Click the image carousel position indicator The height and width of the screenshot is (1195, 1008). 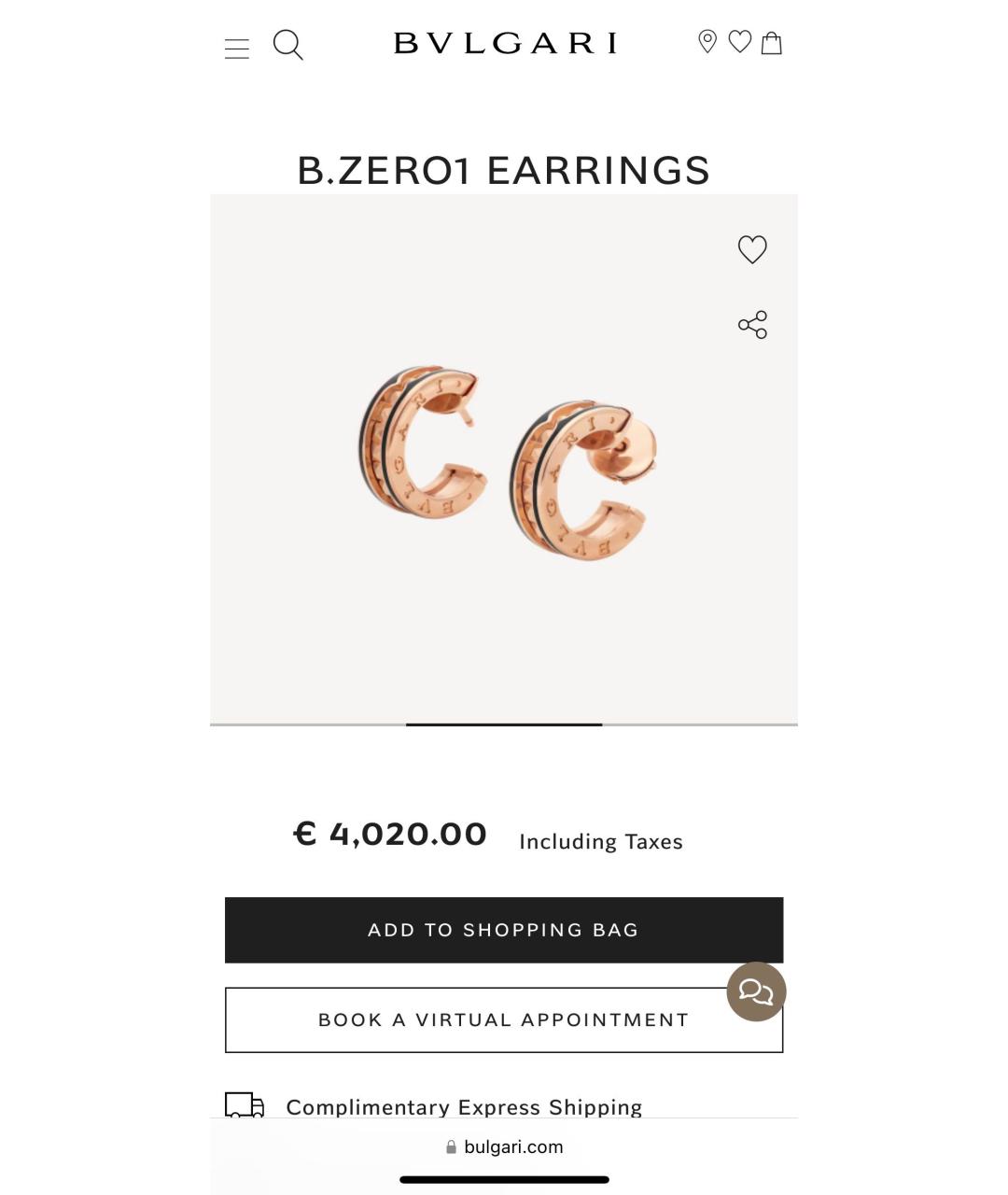pyautogui.click(x=504, y=724)
